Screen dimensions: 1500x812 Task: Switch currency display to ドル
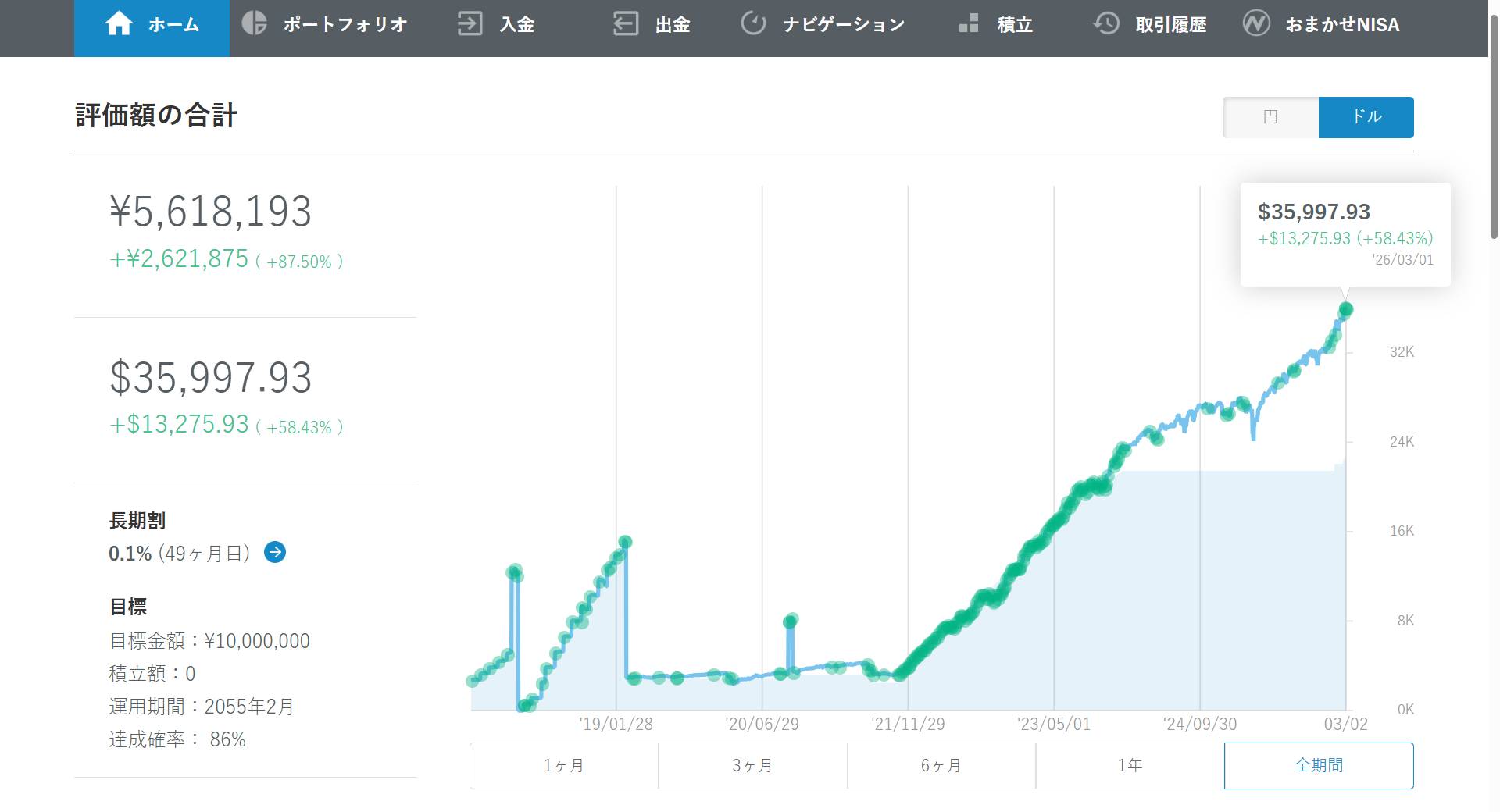coord(1366,117)
